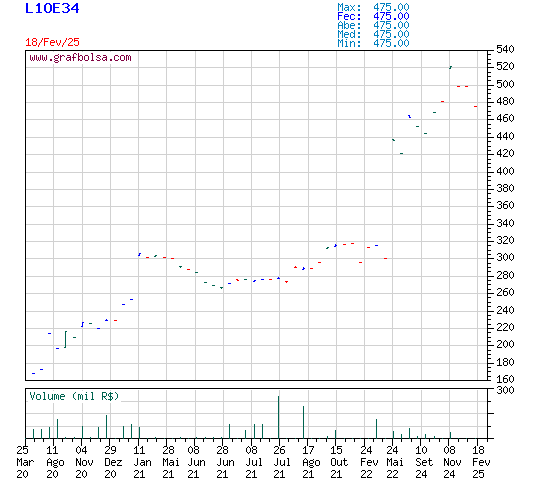Click the L10E34 ticker title
The width and height of the screenshot is (545, 490).
pyautogui.click(x=52, y=8)
